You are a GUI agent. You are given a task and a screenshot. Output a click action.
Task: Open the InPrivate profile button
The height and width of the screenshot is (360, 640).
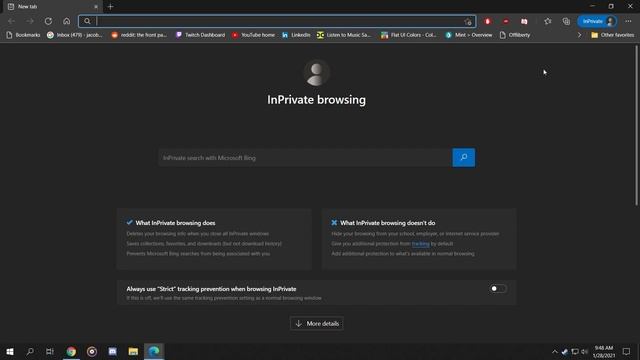coord(597,21)
